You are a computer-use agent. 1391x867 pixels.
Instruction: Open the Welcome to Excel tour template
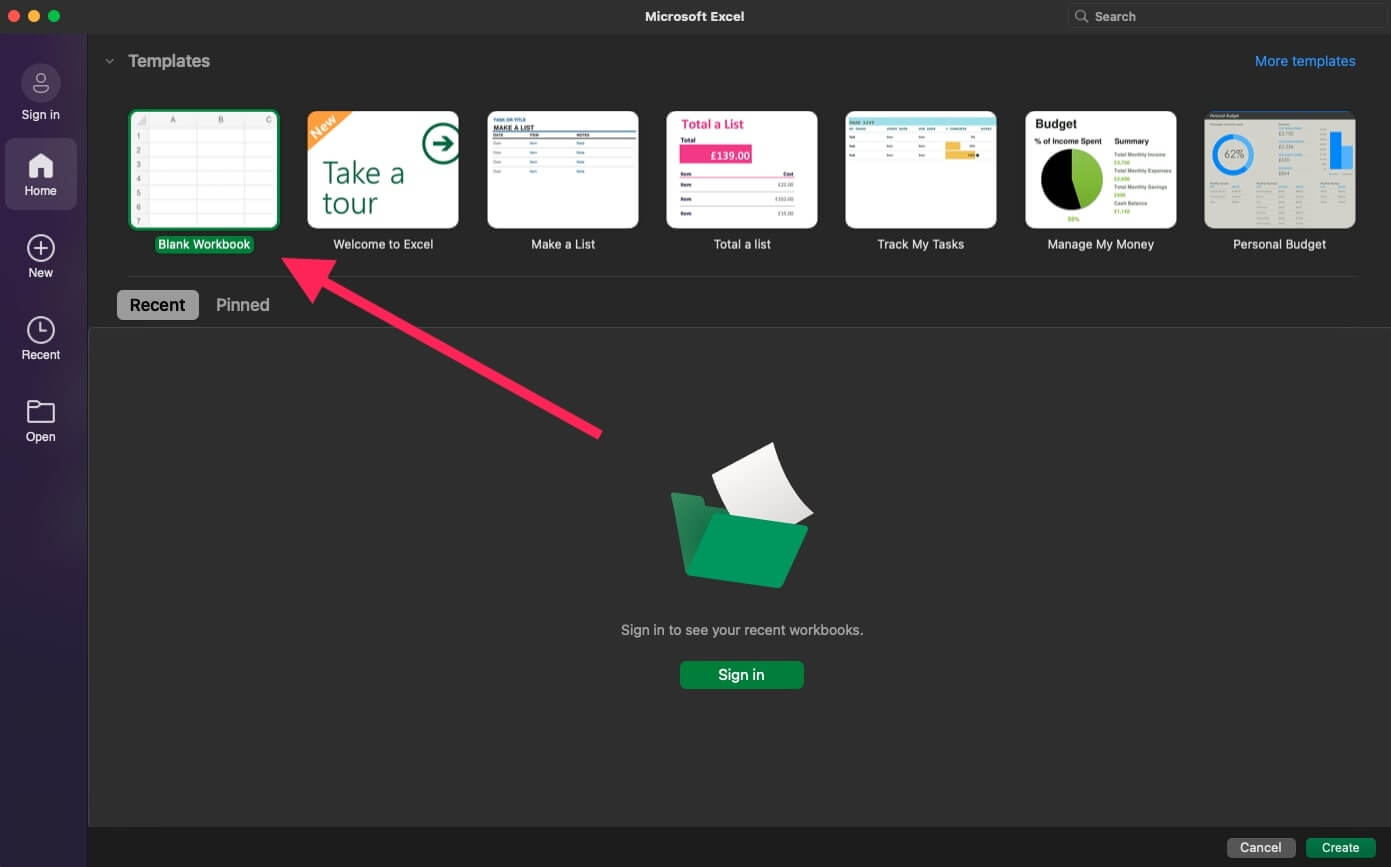pos(383,169)
